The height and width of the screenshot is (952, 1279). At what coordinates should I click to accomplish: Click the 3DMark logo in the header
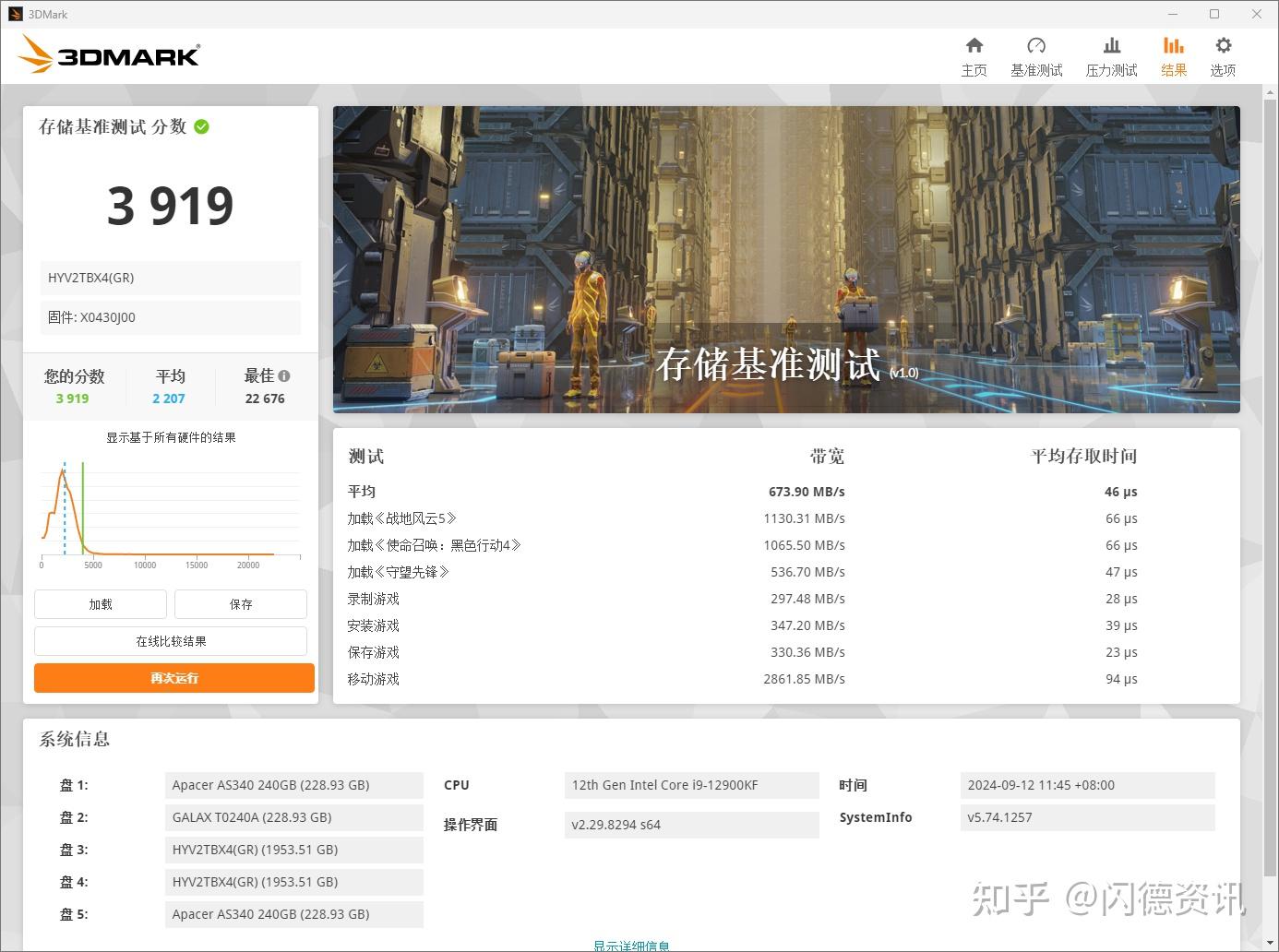click(108, 54)
